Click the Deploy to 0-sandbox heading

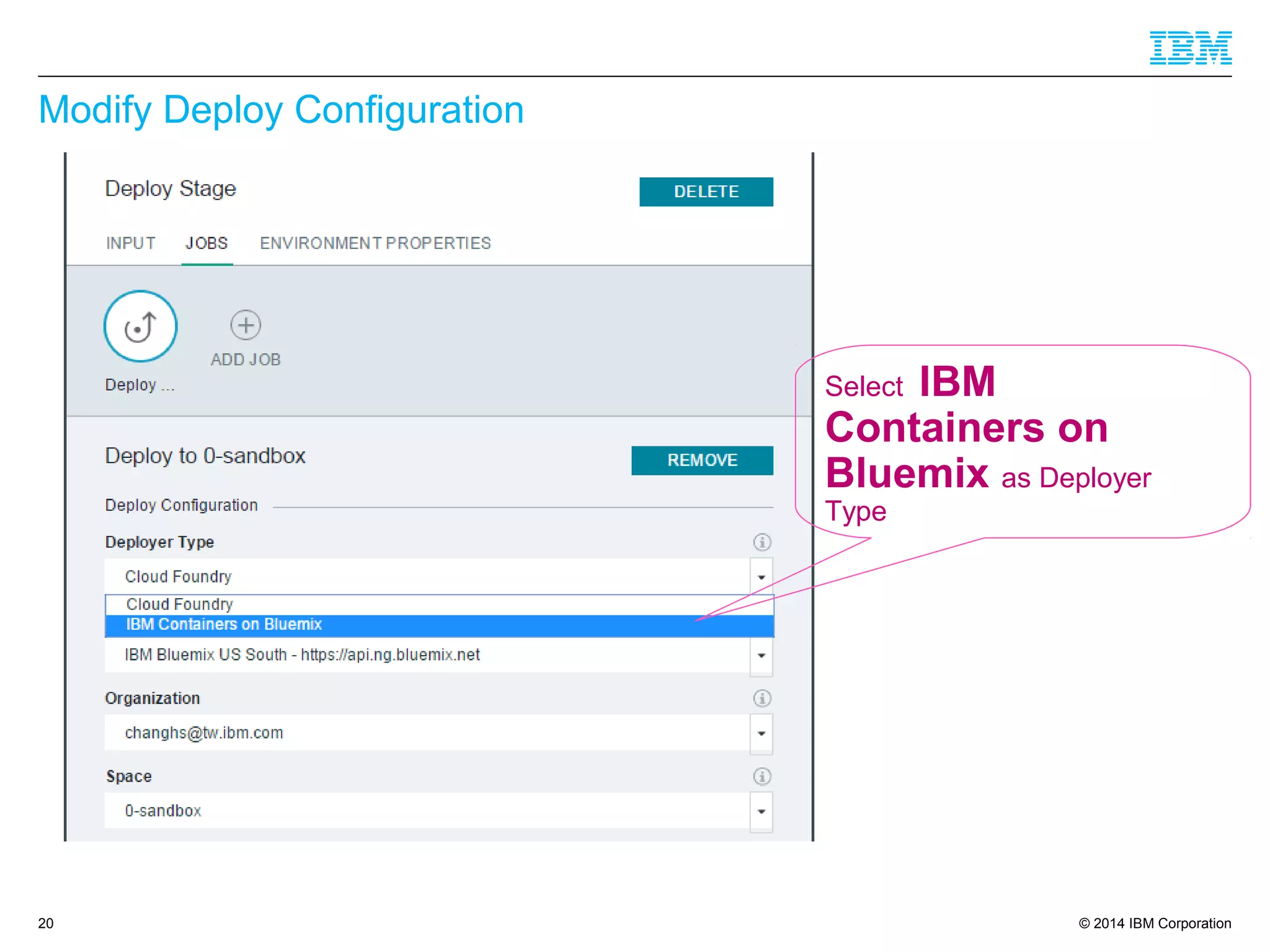click(205, 456)
